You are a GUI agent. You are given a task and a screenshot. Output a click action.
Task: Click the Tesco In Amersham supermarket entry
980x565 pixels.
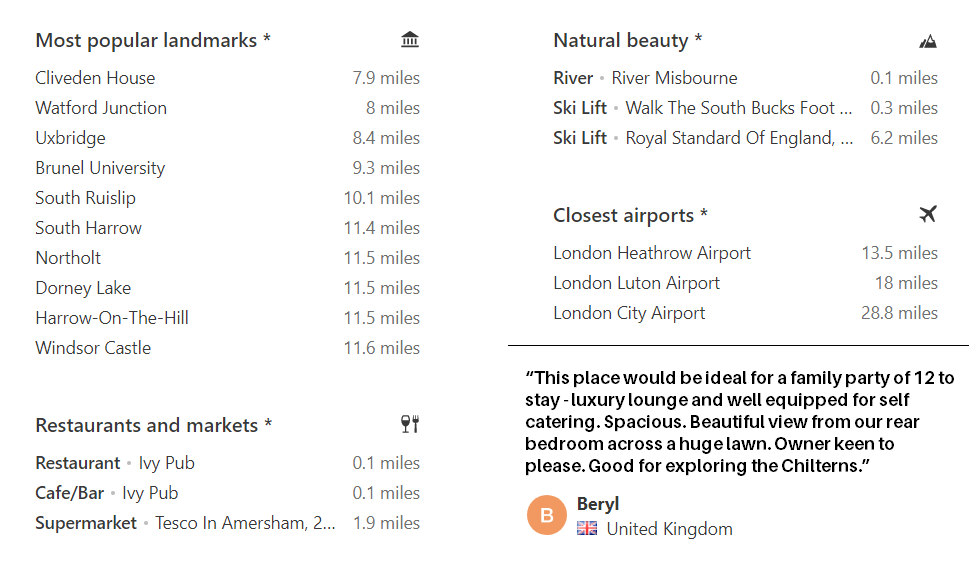tap(245, 523)
